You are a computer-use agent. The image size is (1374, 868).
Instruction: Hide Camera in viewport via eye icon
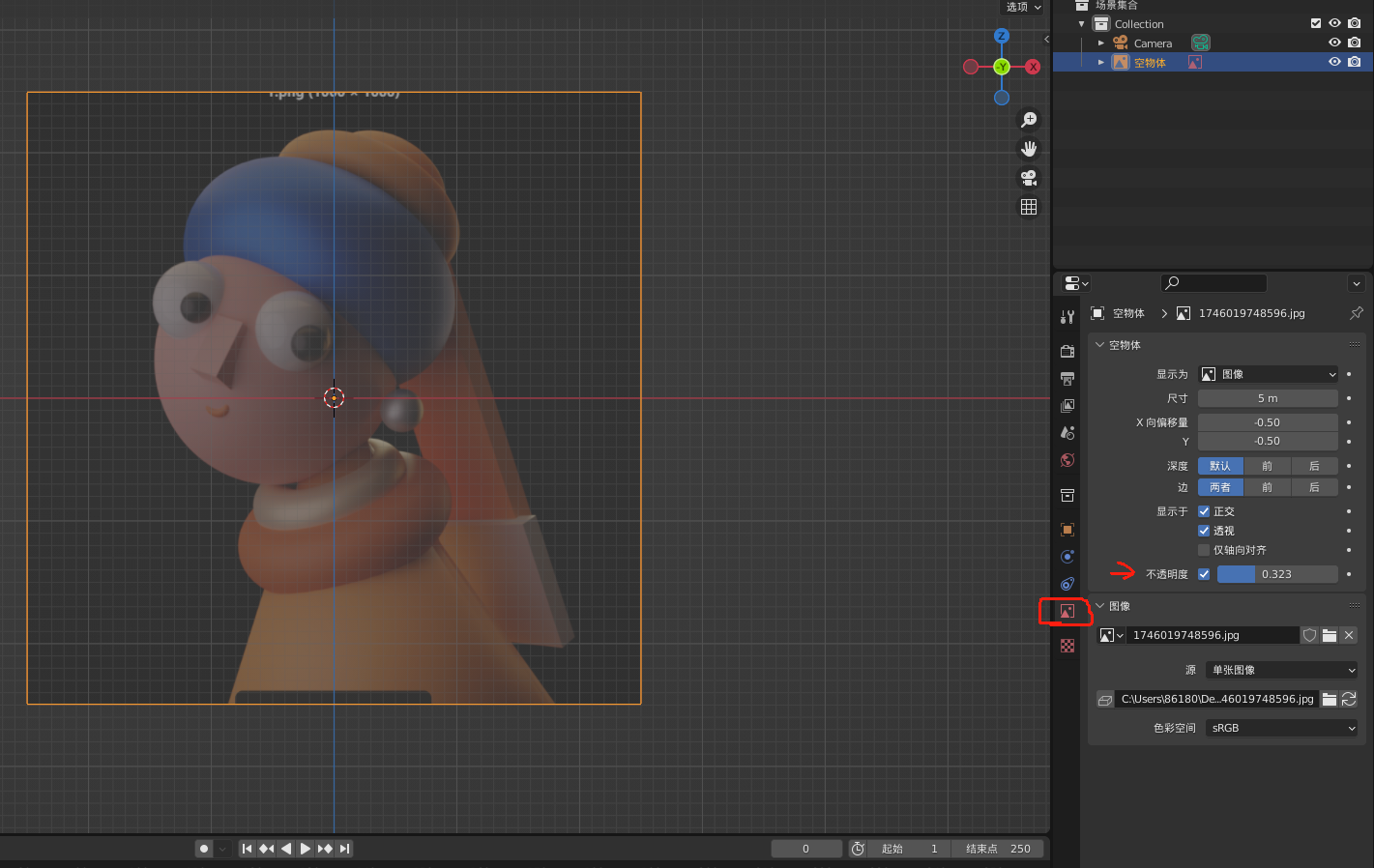tap(1334, 43)
